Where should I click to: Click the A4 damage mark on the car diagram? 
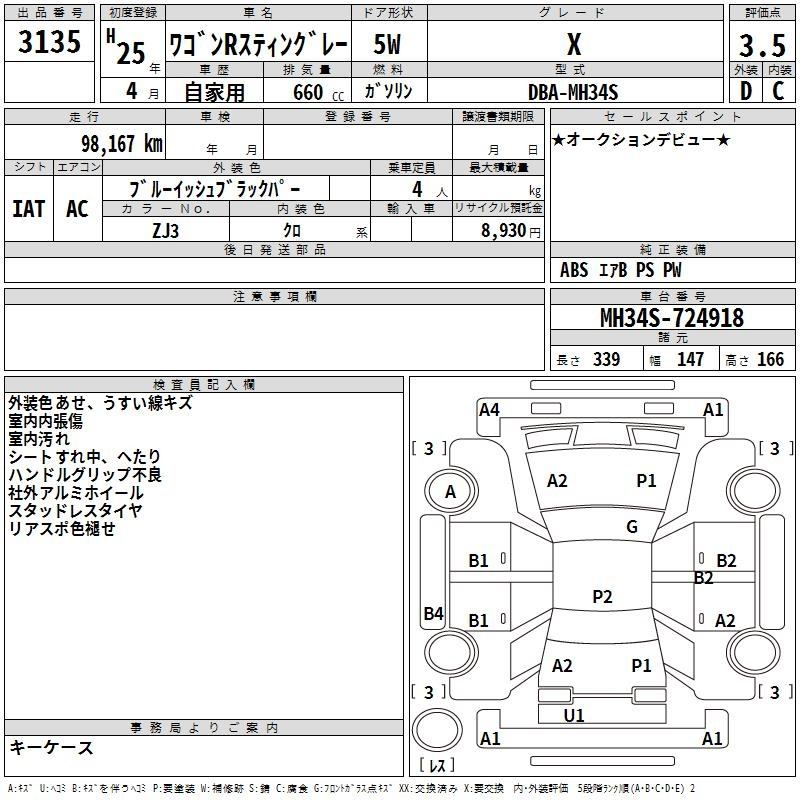(x=489, y=409)
